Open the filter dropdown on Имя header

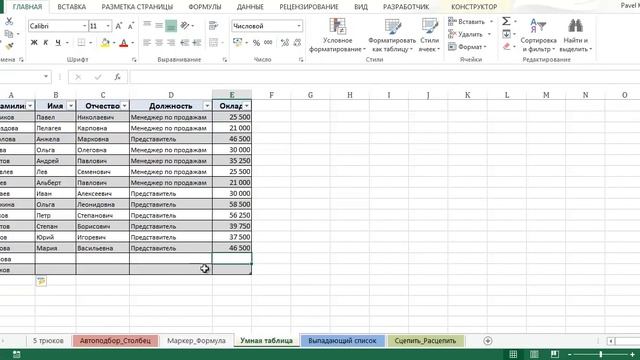(71, 106)
